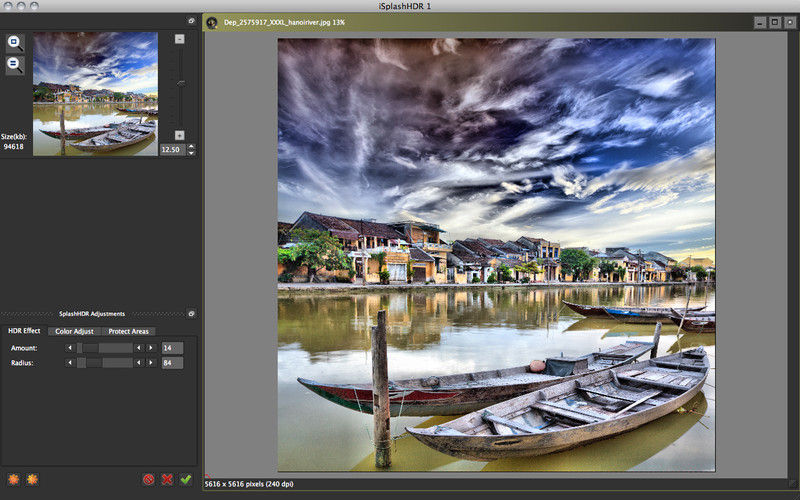Click the zoom-to-fit magnifier icon
Viewport: 800px width, 500px height.
(x=15, y=42)
